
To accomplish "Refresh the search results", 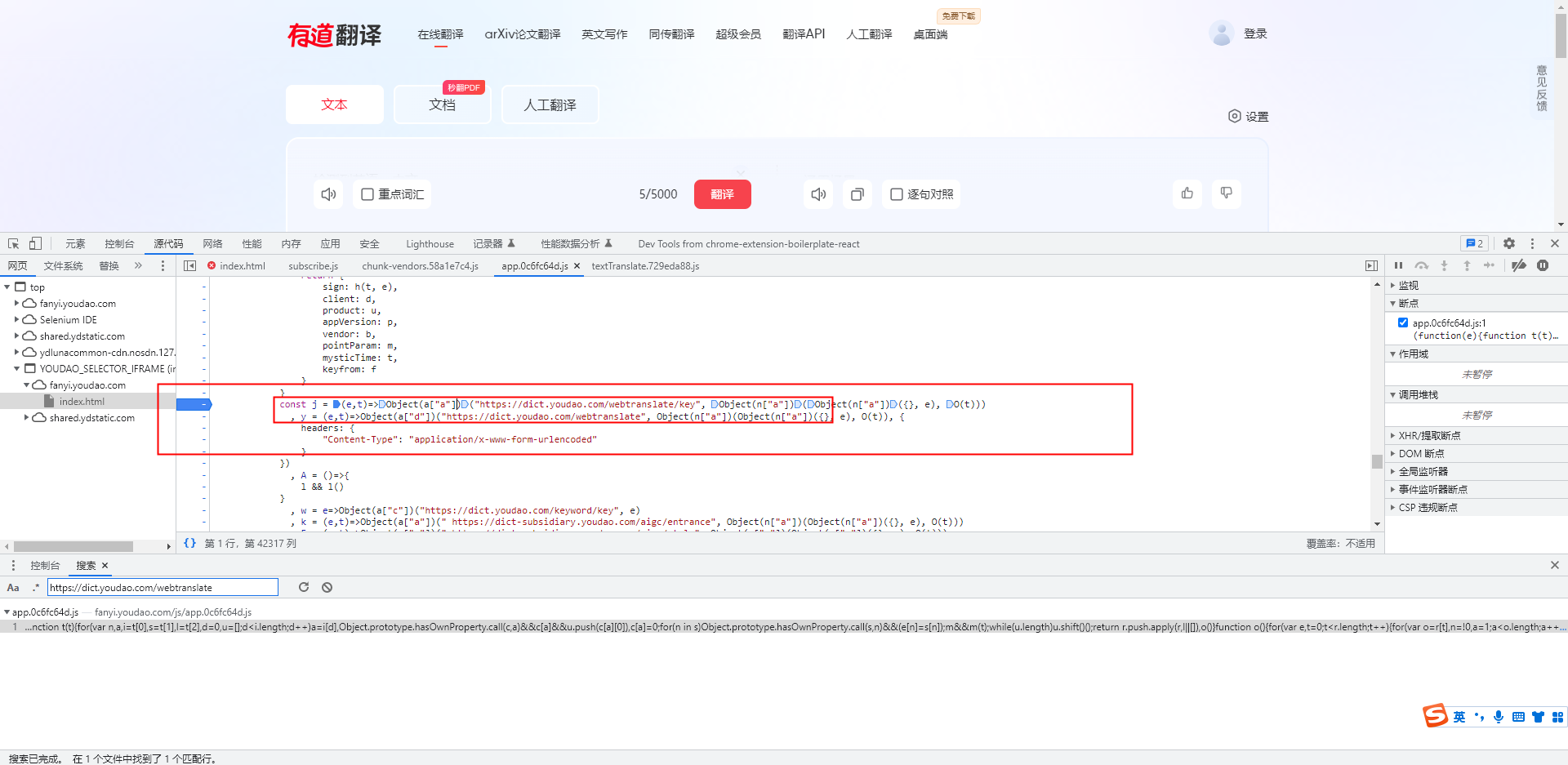I will (x=304, y=587).
